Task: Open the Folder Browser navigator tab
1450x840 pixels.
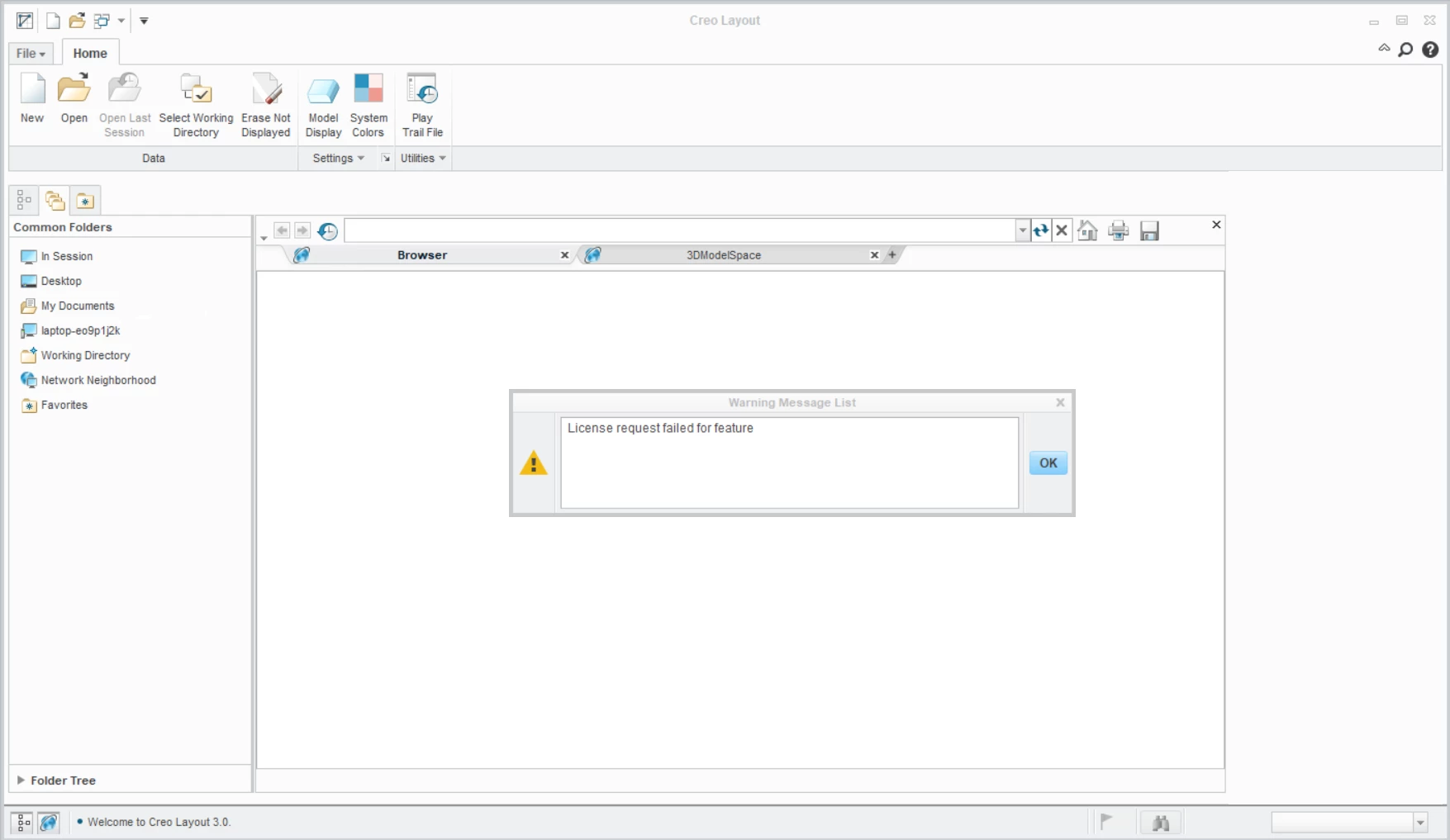Action: (x=55, y=200)
